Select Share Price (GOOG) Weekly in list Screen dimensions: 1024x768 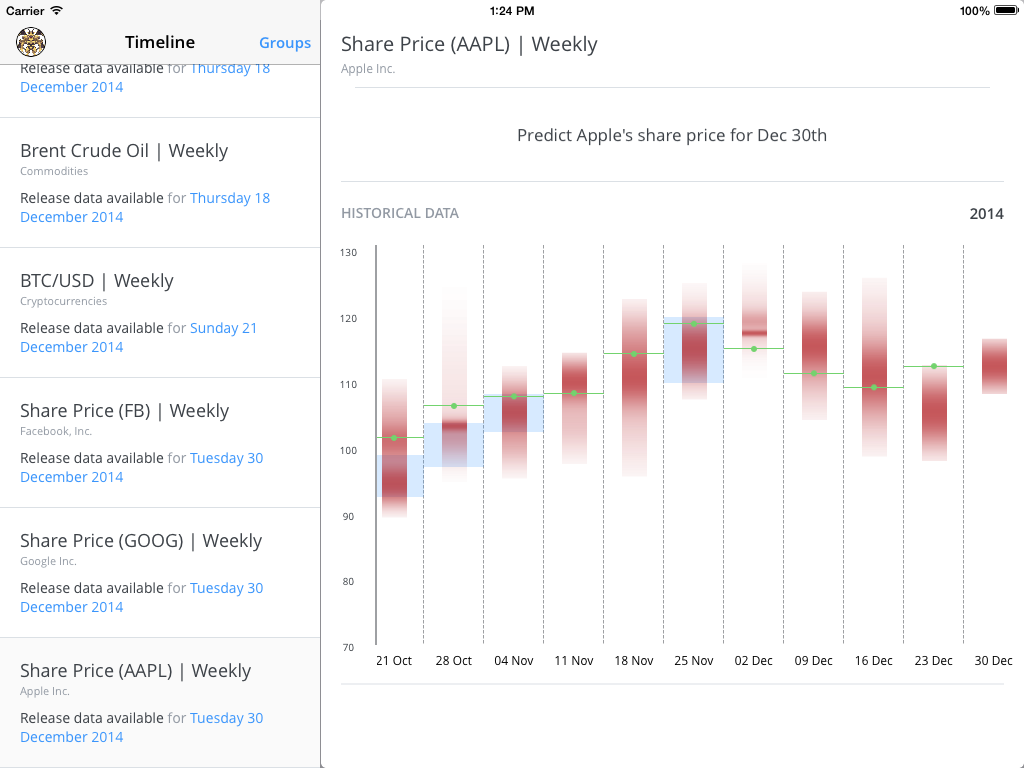click(x=141, y=541)
